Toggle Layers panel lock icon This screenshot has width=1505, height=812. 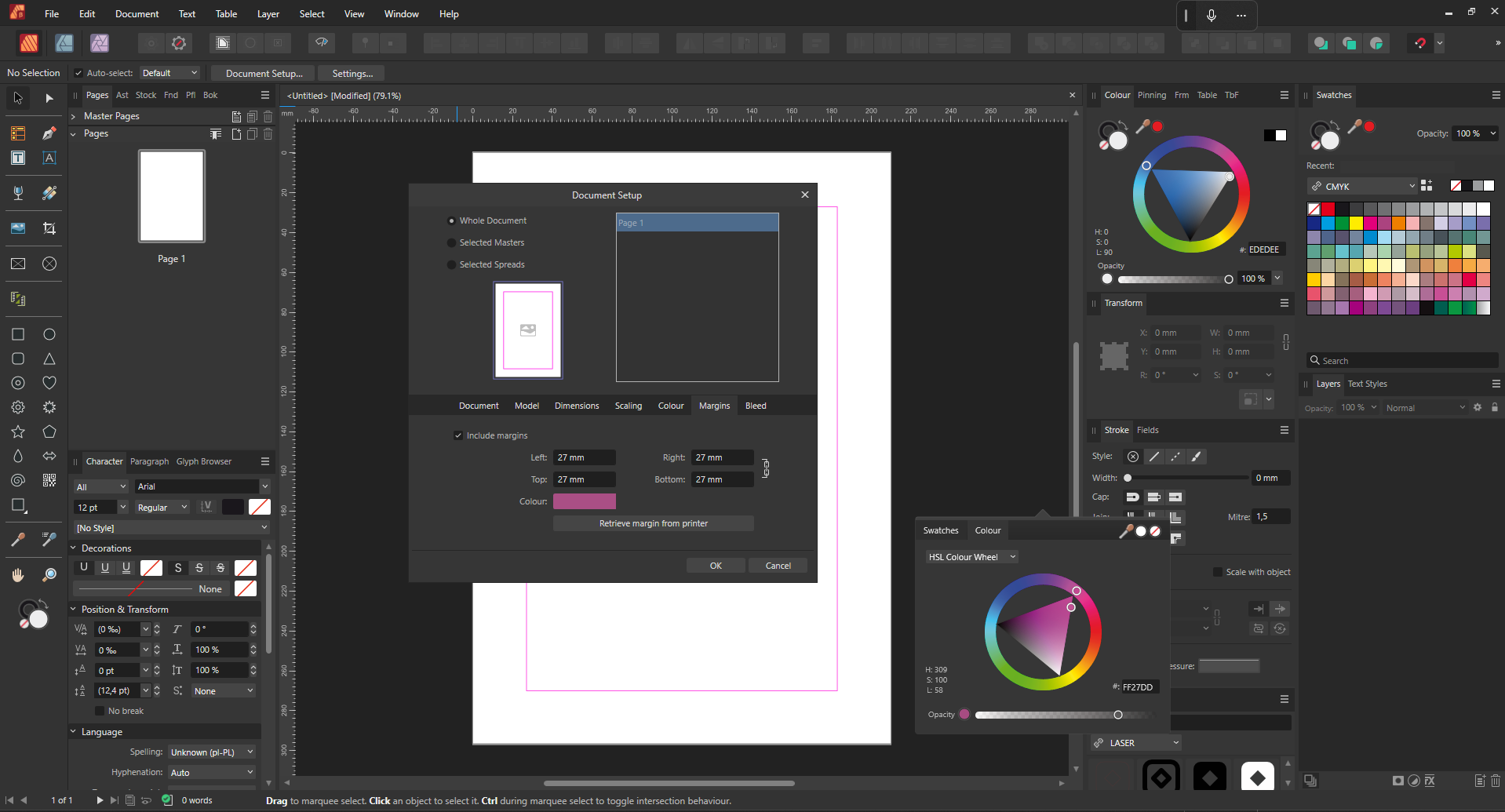pyautogui.click(x=1494, y=407)
